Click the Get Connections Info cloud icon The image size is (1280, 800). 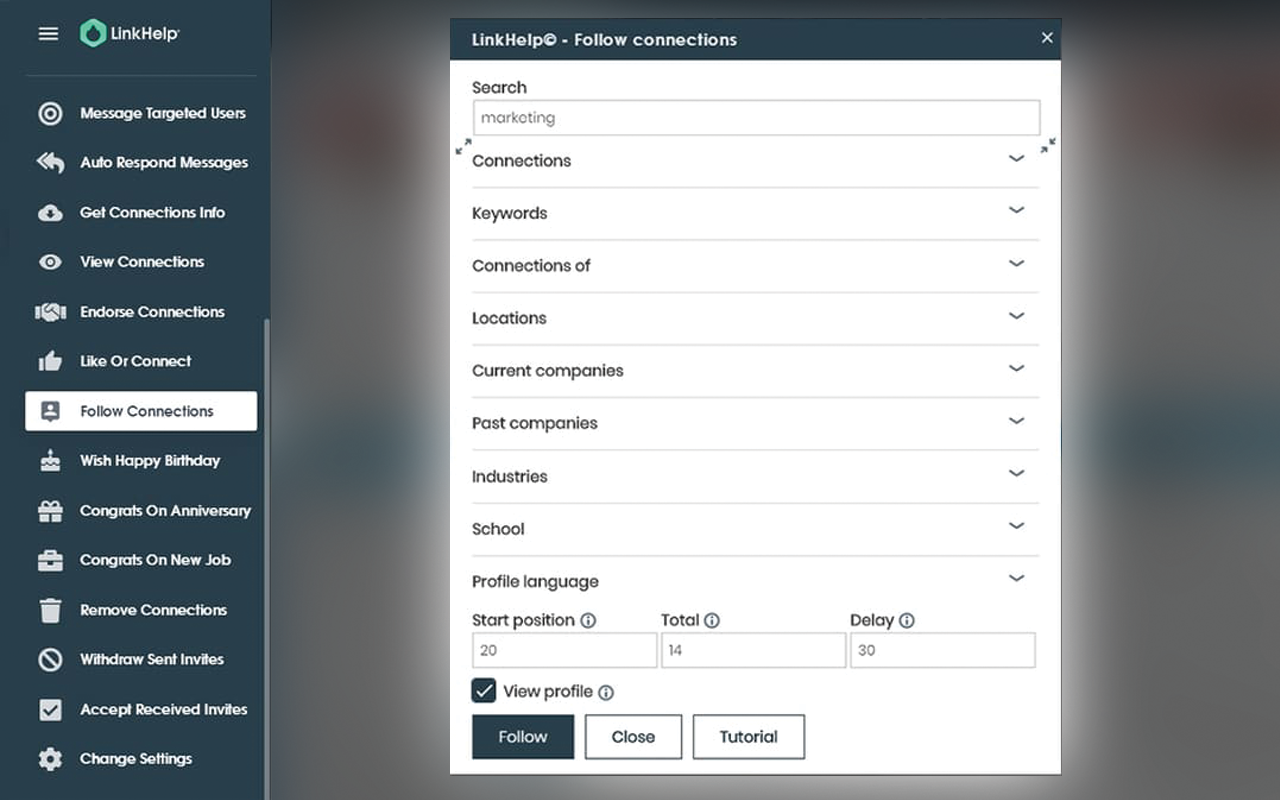tap(50, 212)
